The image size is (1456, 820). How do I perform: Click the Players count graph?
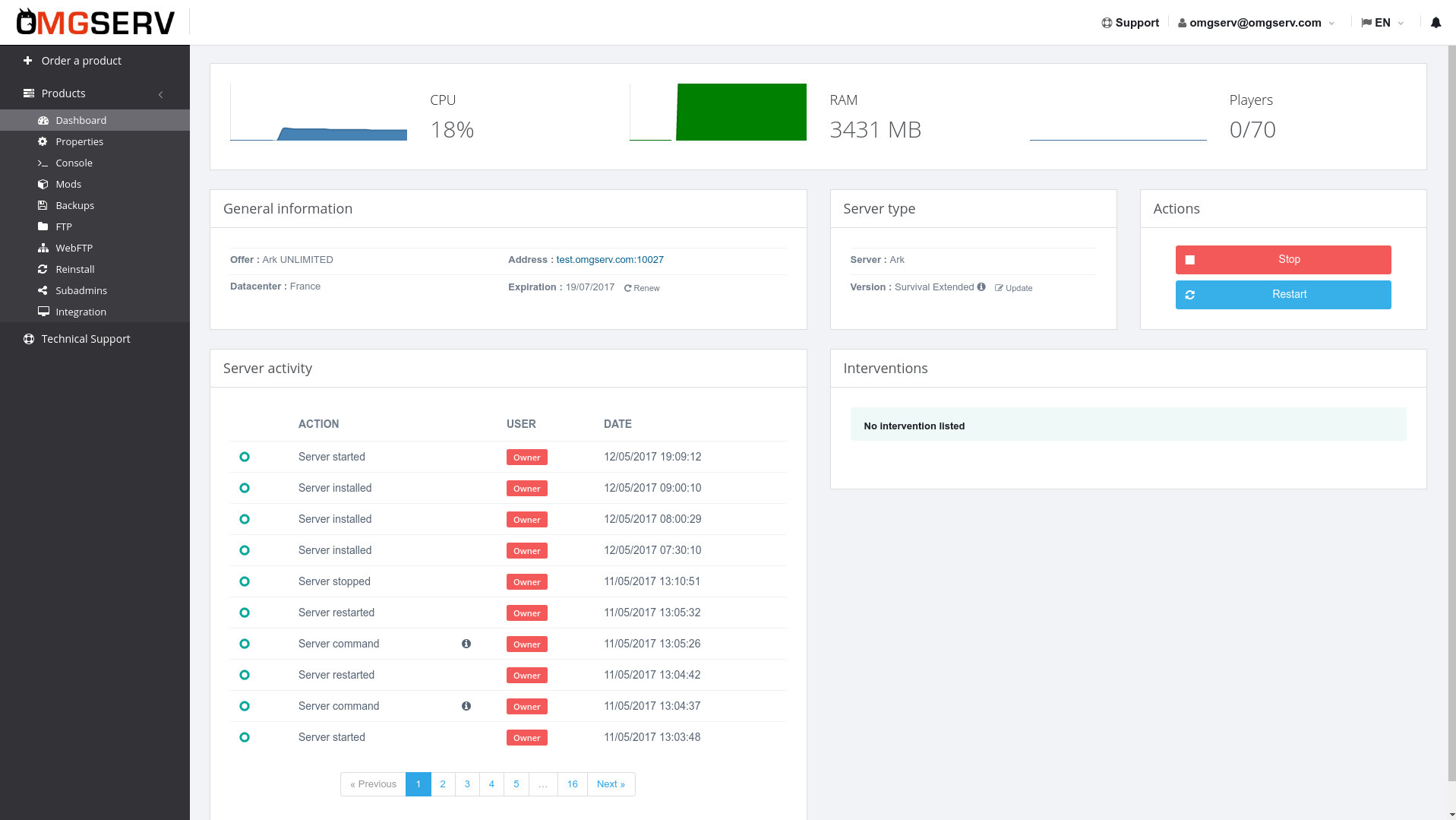point(1118,112)
